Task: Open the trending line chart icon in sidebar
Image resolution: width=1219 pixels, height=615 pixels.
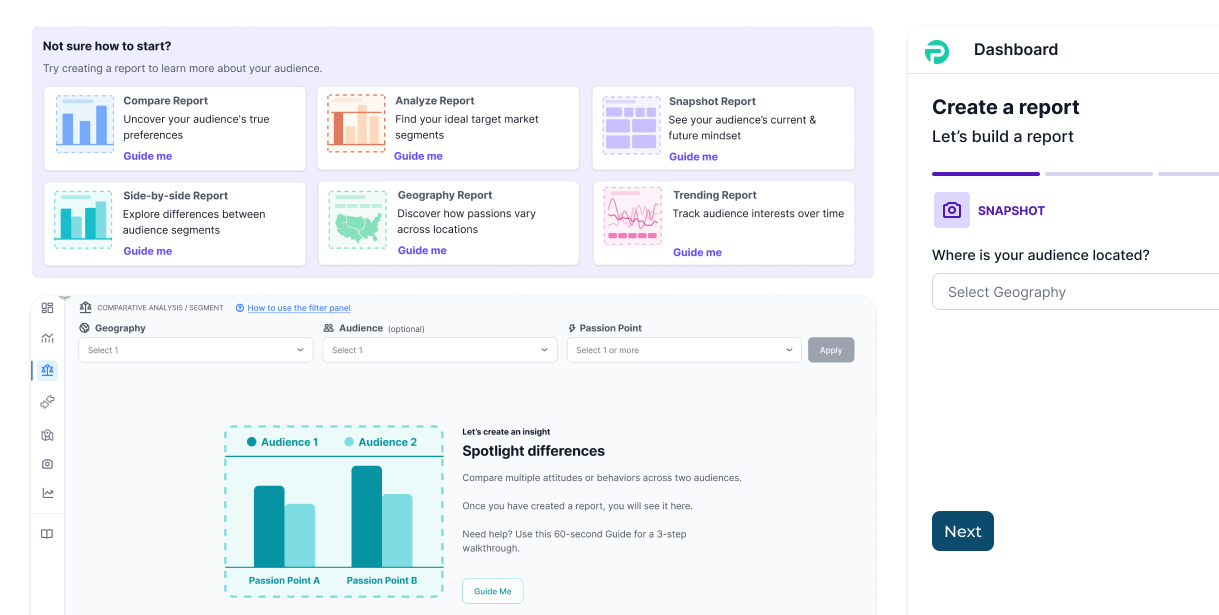Action: tap(47, 493)
